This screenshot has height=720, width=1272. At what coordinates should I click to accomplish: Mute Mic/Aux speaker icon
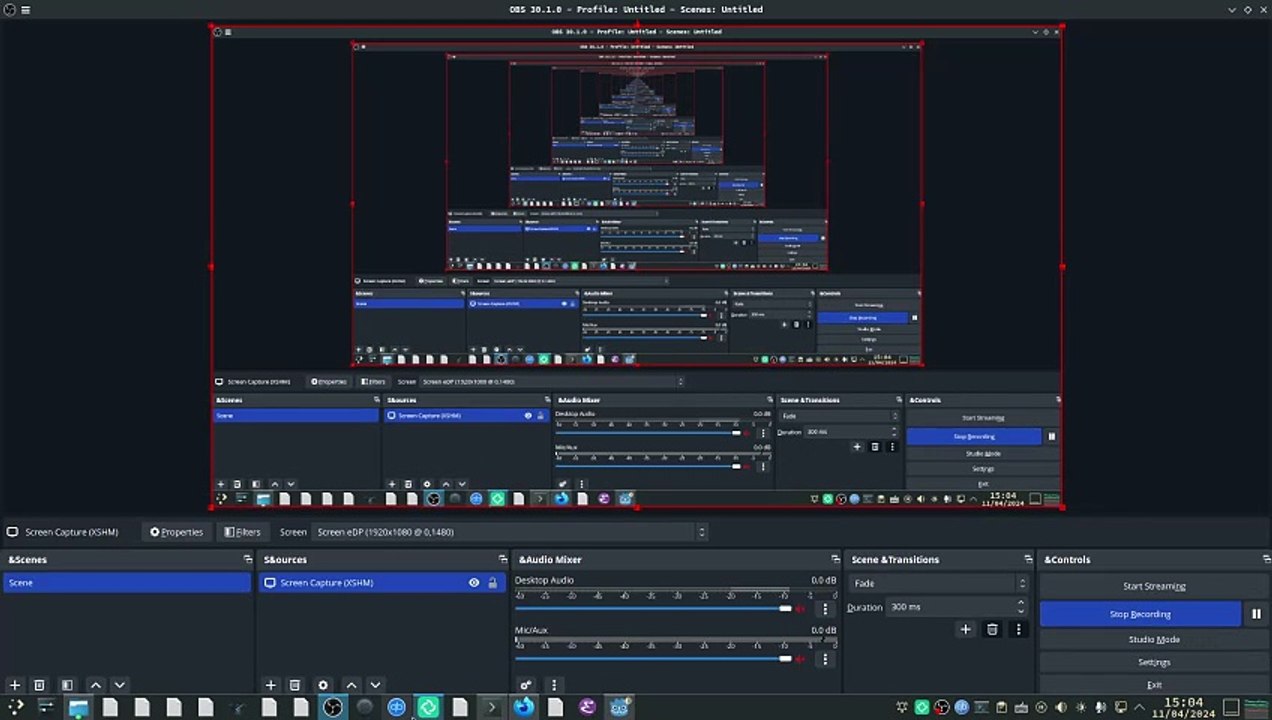point(800,659)
